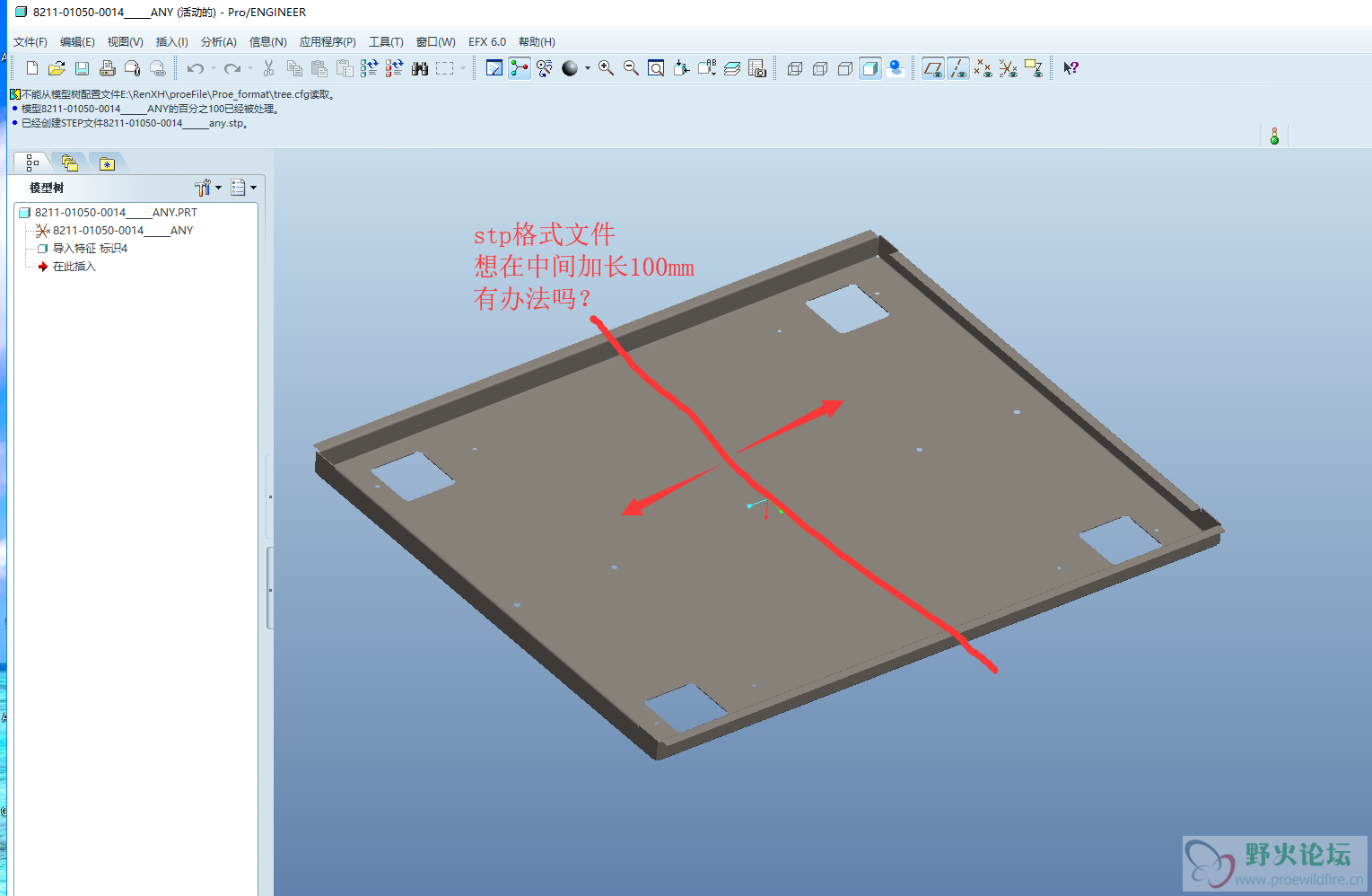Viewport: 1372px width, 896px height.
Task: Toggle datum points visibility
Action: point(983,68)
